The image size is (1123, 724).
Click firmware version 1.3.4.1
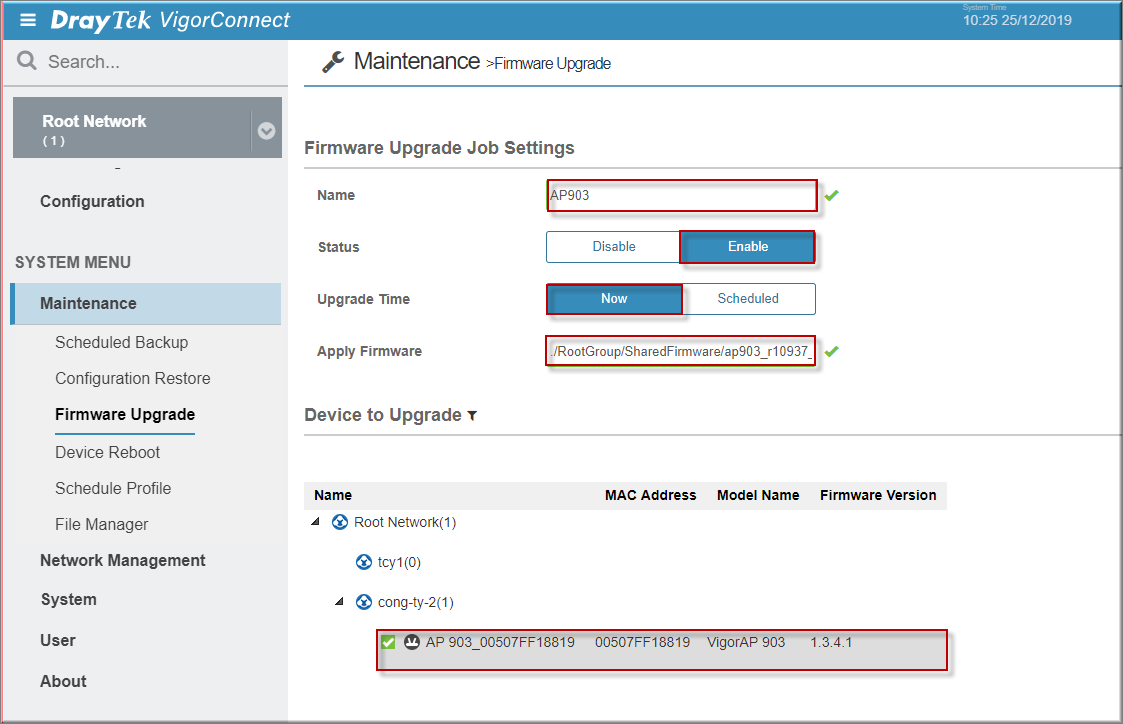831,642
